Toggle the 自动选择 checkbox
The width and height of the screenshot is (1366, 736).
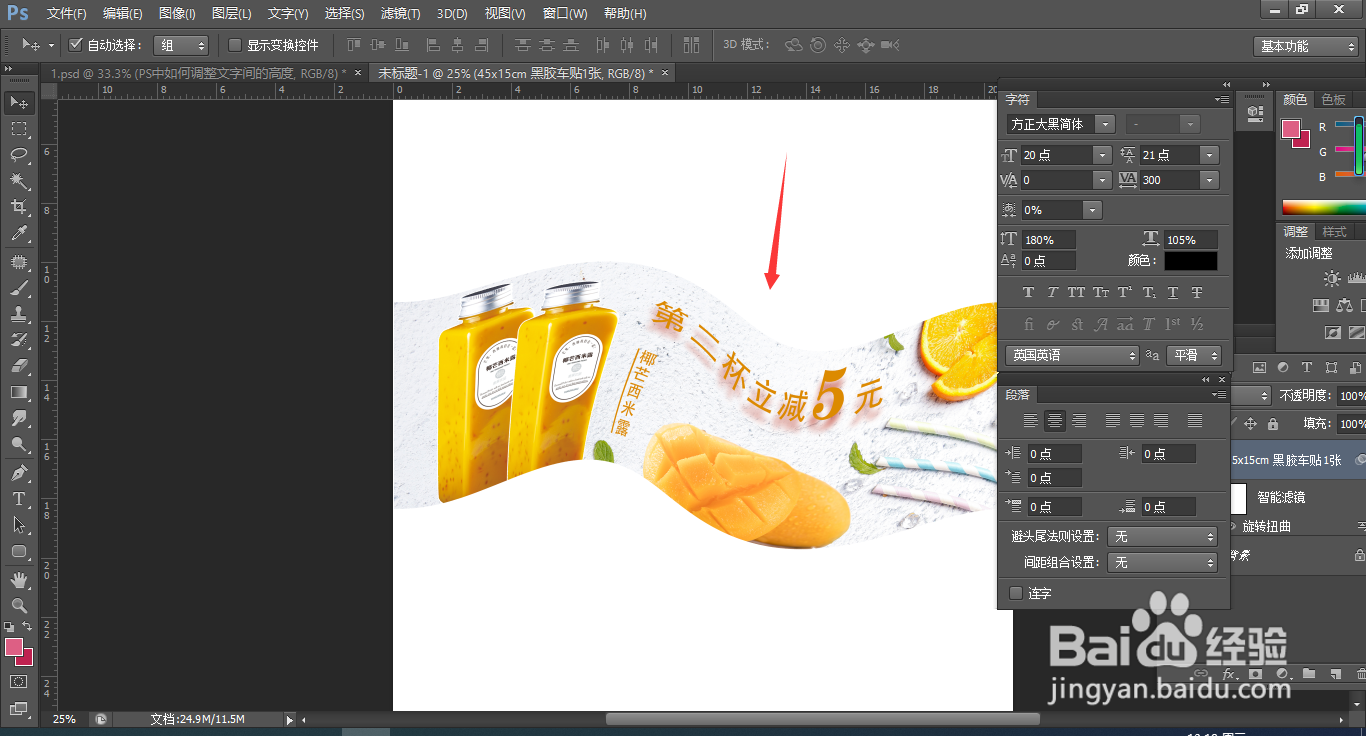(x=75, y=45)
